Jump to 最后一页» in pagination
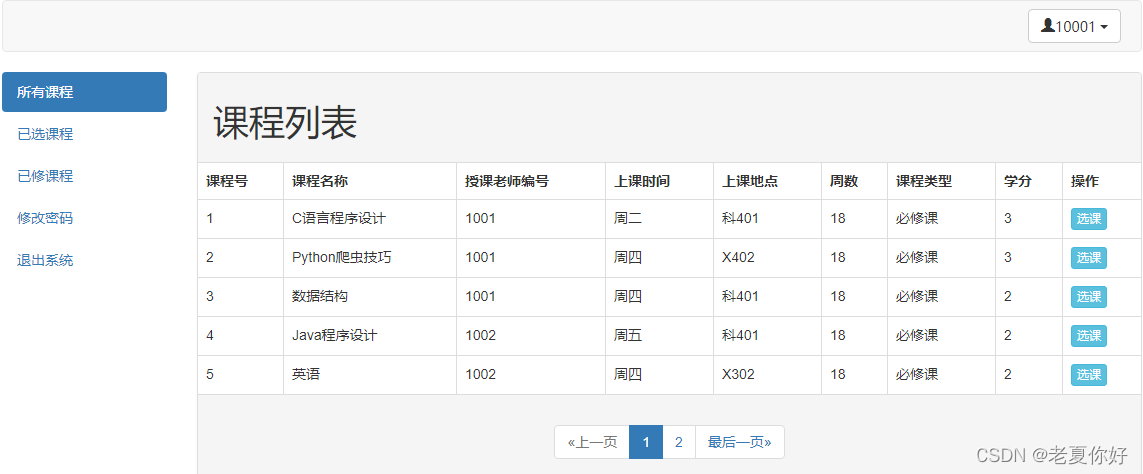 point(740,442)
